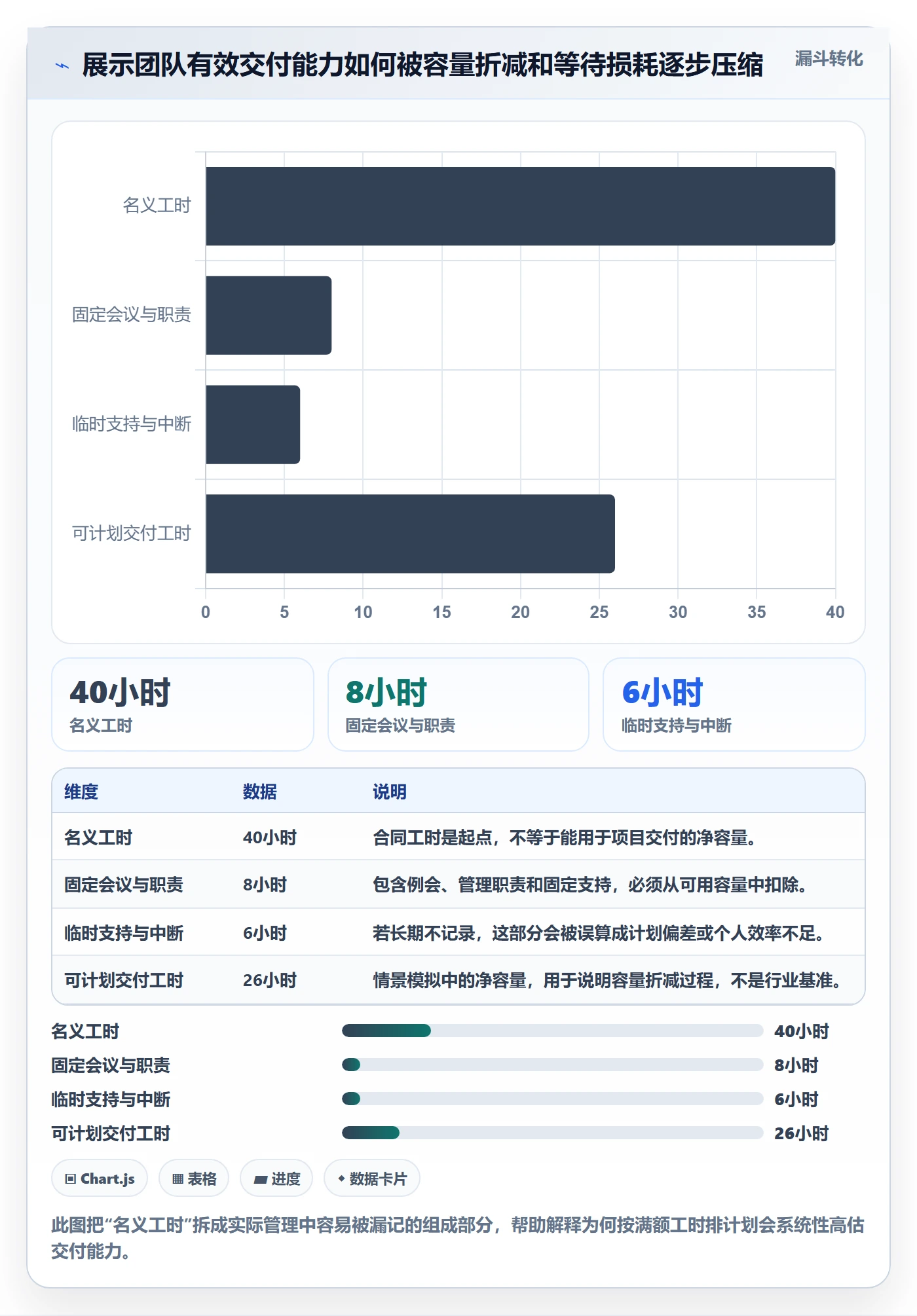The height and width of the screenshot is (1316, 917).
Task: Click the 漏斗转化 tag label
Action: pos(829,59)
